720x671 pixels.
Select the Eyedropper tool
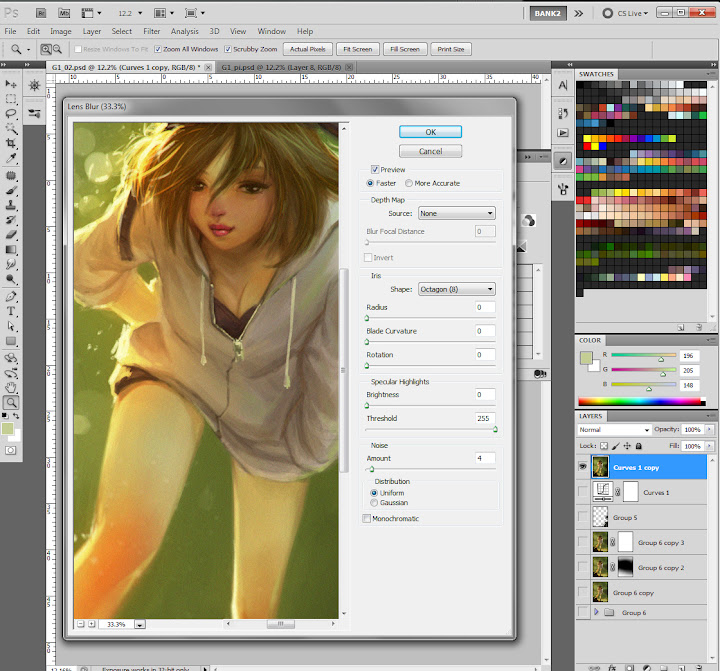(x=11, y=159)
